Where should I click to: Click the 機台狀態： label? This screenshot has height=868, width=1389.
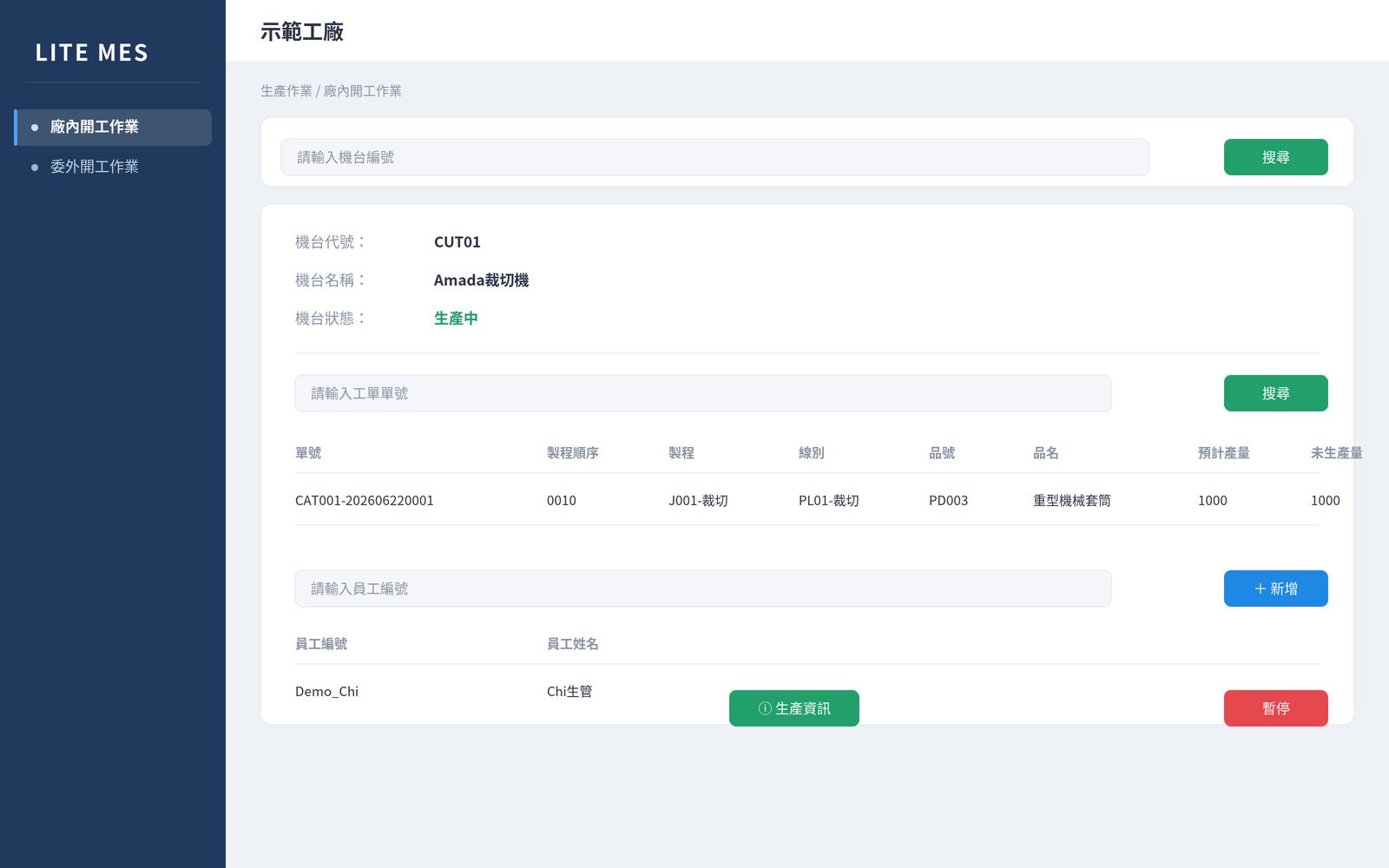point(332,319)
